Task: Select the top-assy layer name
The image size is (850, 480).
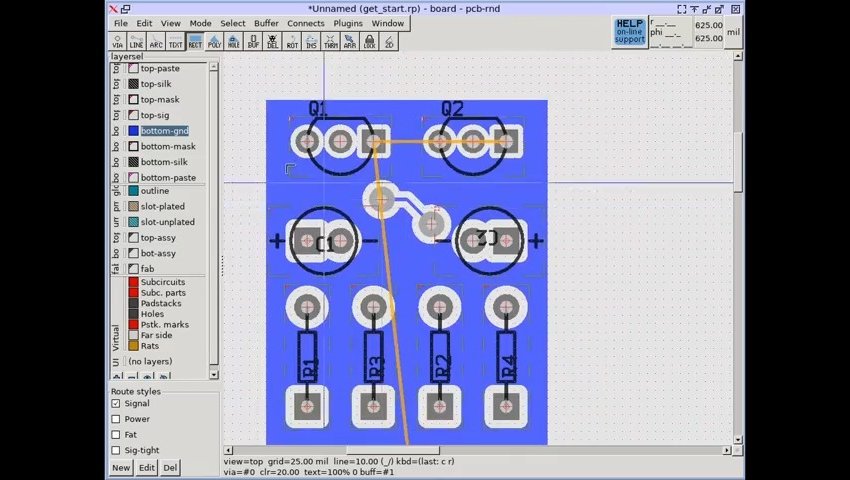Action: coord(158,238)
